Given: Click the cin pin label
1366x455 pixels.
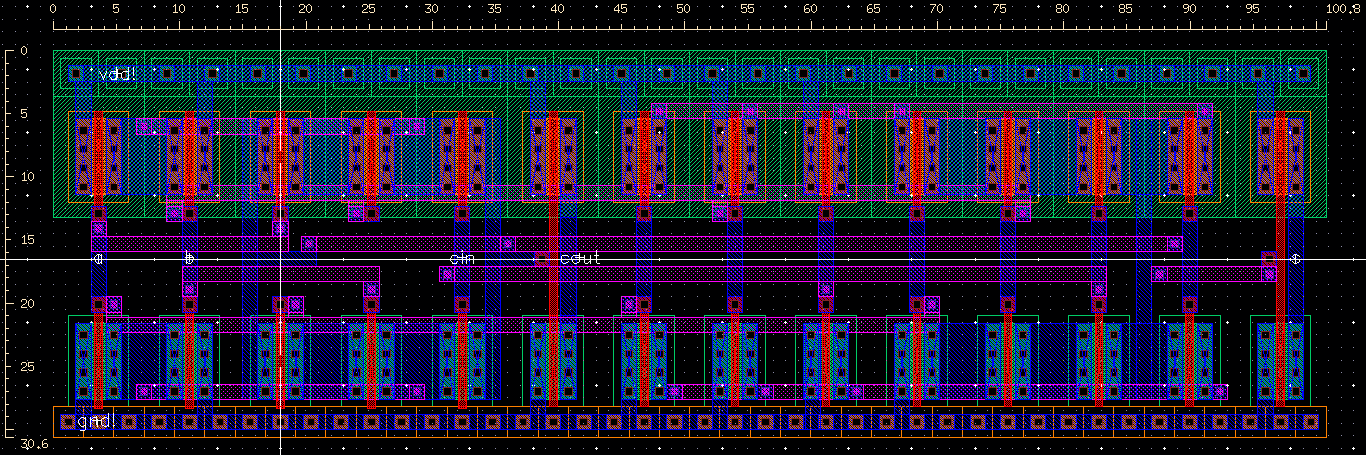Looking at the screenshot, I should (461, 258).
